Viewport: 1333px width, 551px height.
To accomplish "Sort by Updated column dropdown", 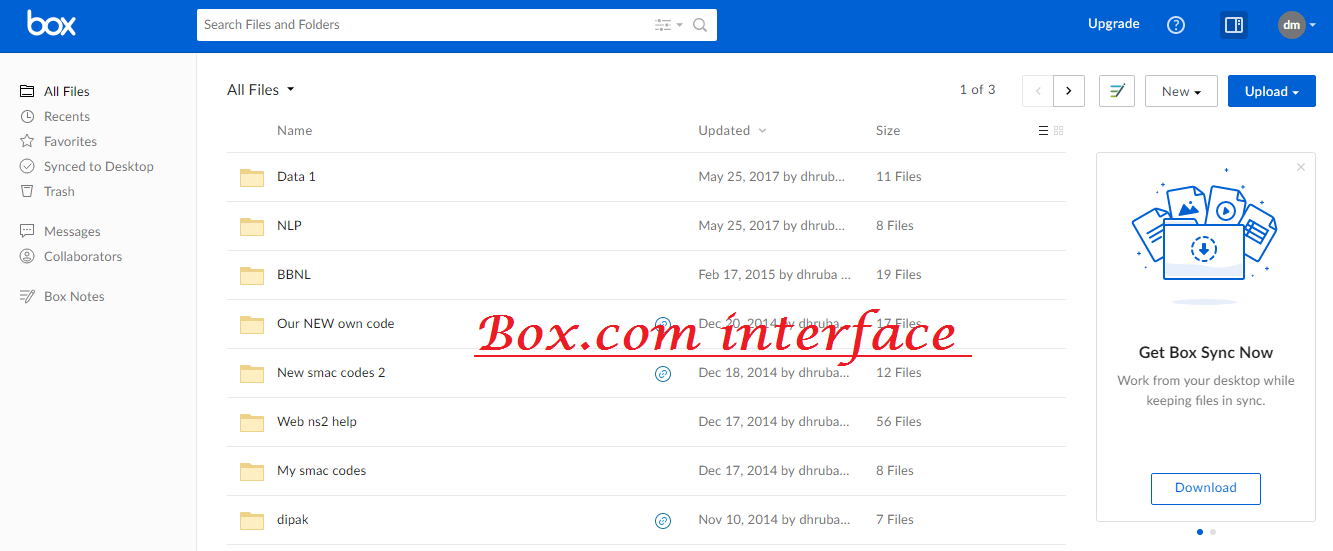I will pyautogui.click(x=733, y=130).
